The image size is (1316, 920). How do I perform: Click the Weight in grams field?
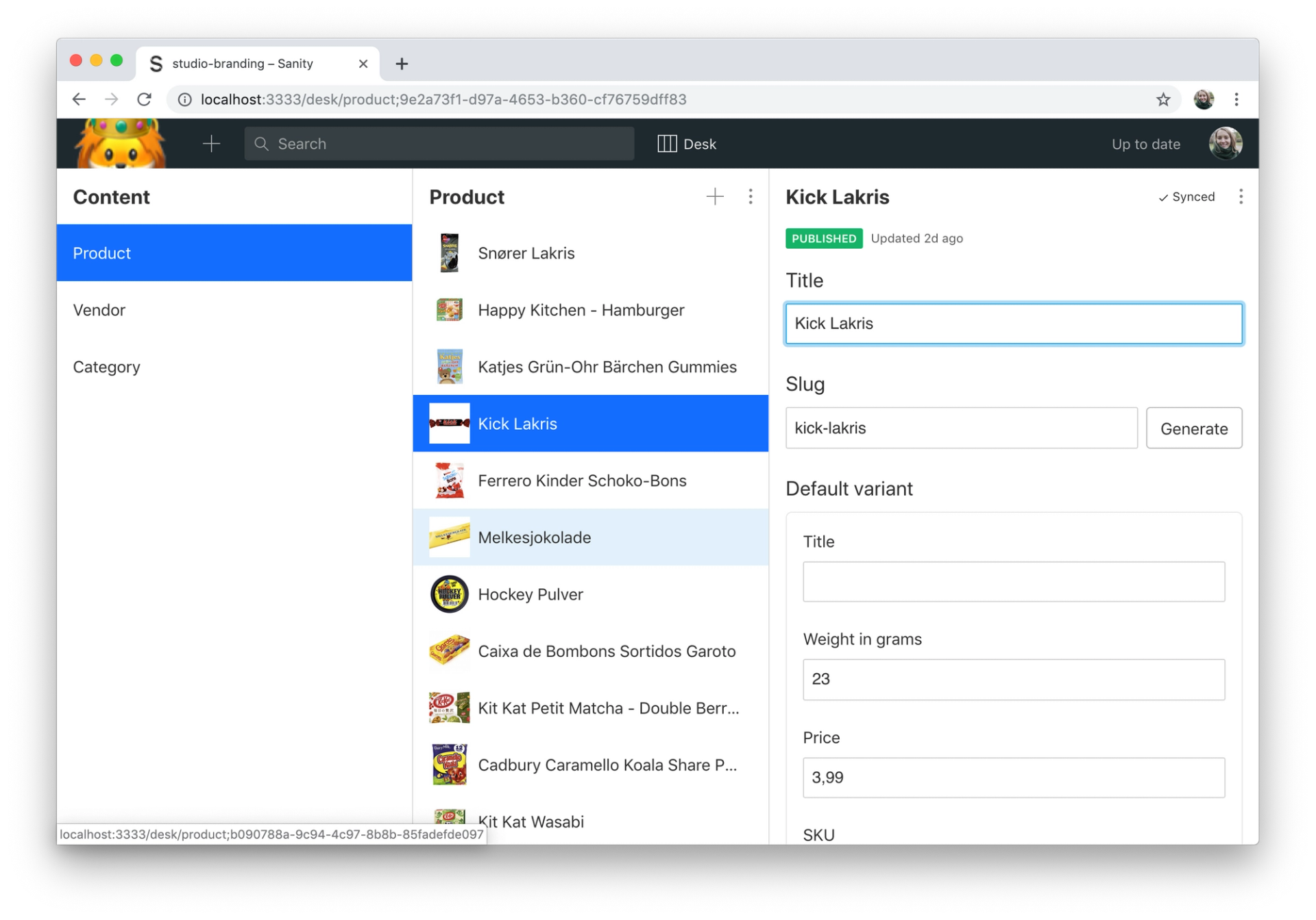click(1013, 679)
